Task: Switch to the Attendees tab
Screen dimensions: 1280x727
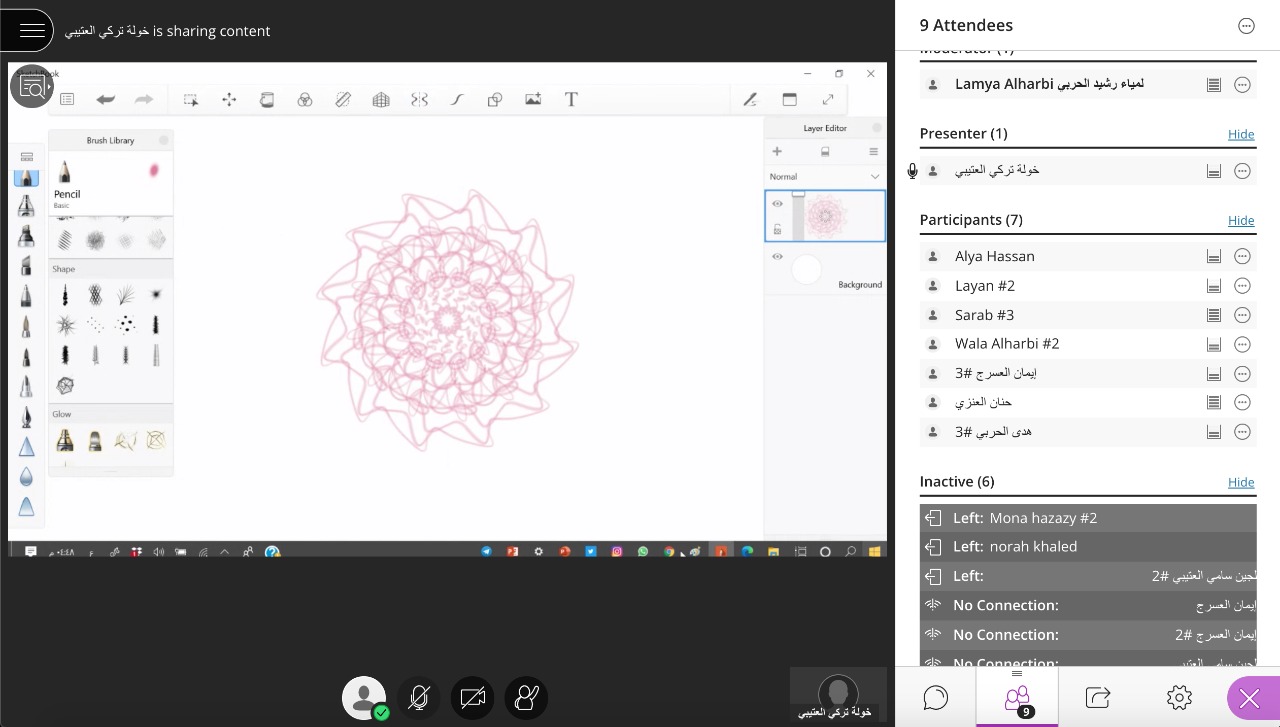Action: [x=1017, y=697]
